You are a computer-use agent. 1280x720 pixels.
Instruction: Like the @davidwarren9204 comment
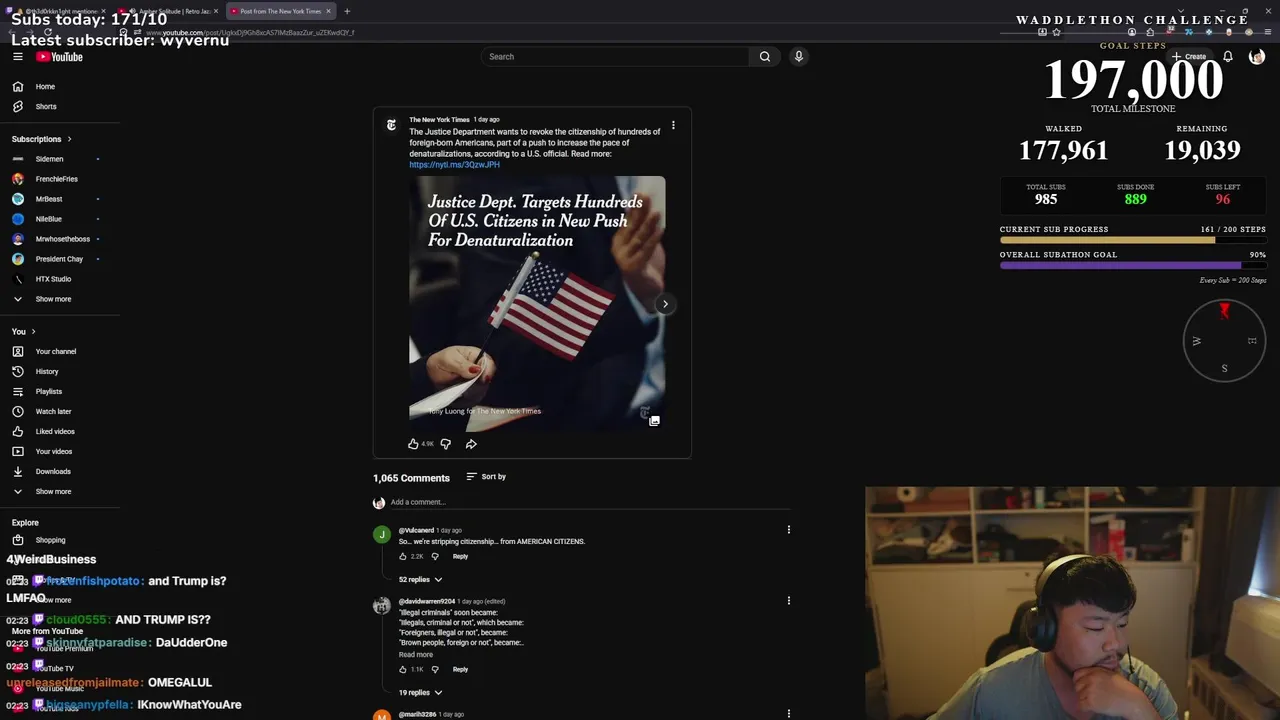[403, 669]
